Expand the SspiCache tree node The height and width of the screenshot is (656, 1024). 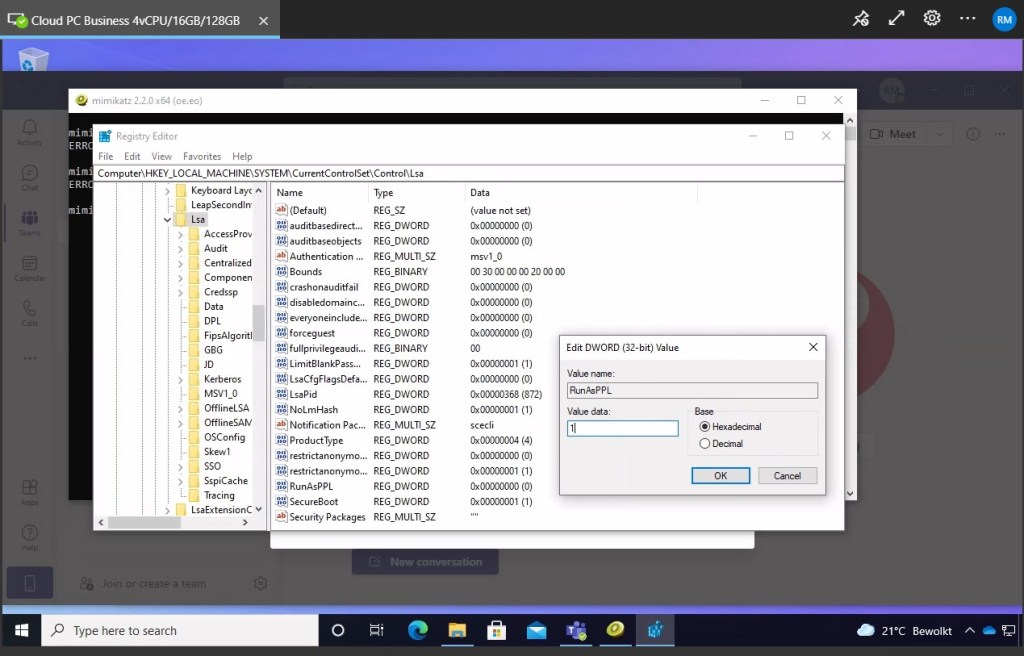pos(180,481)
